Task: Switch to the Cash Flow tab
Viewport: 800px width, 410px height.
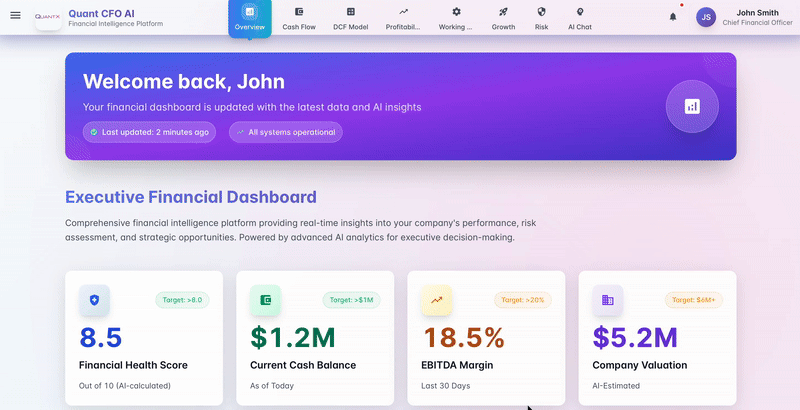Action: pos(299,18)
